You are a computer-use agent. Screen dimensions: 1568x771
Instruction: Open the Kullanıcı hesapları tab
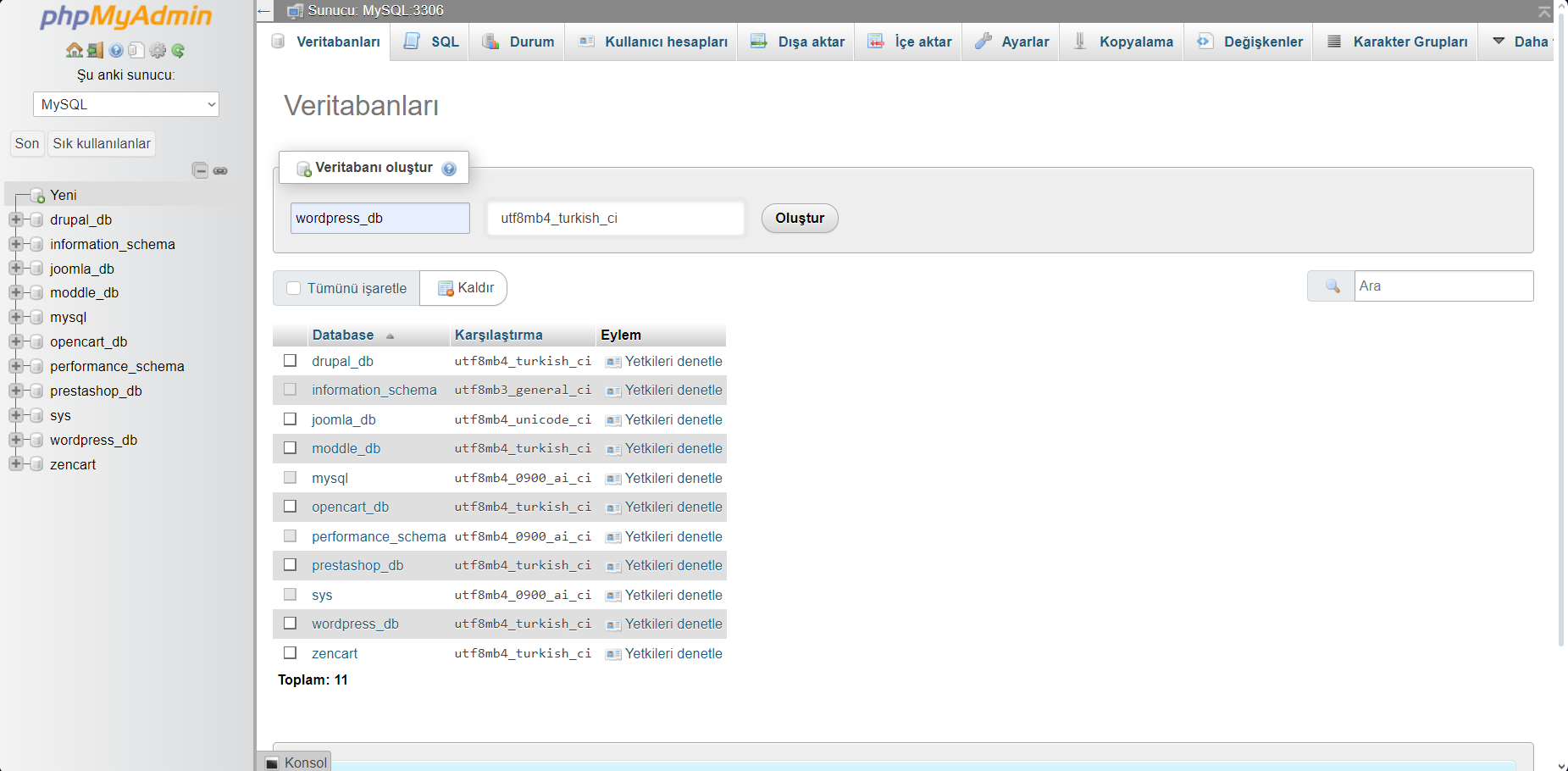coord(652,42)
